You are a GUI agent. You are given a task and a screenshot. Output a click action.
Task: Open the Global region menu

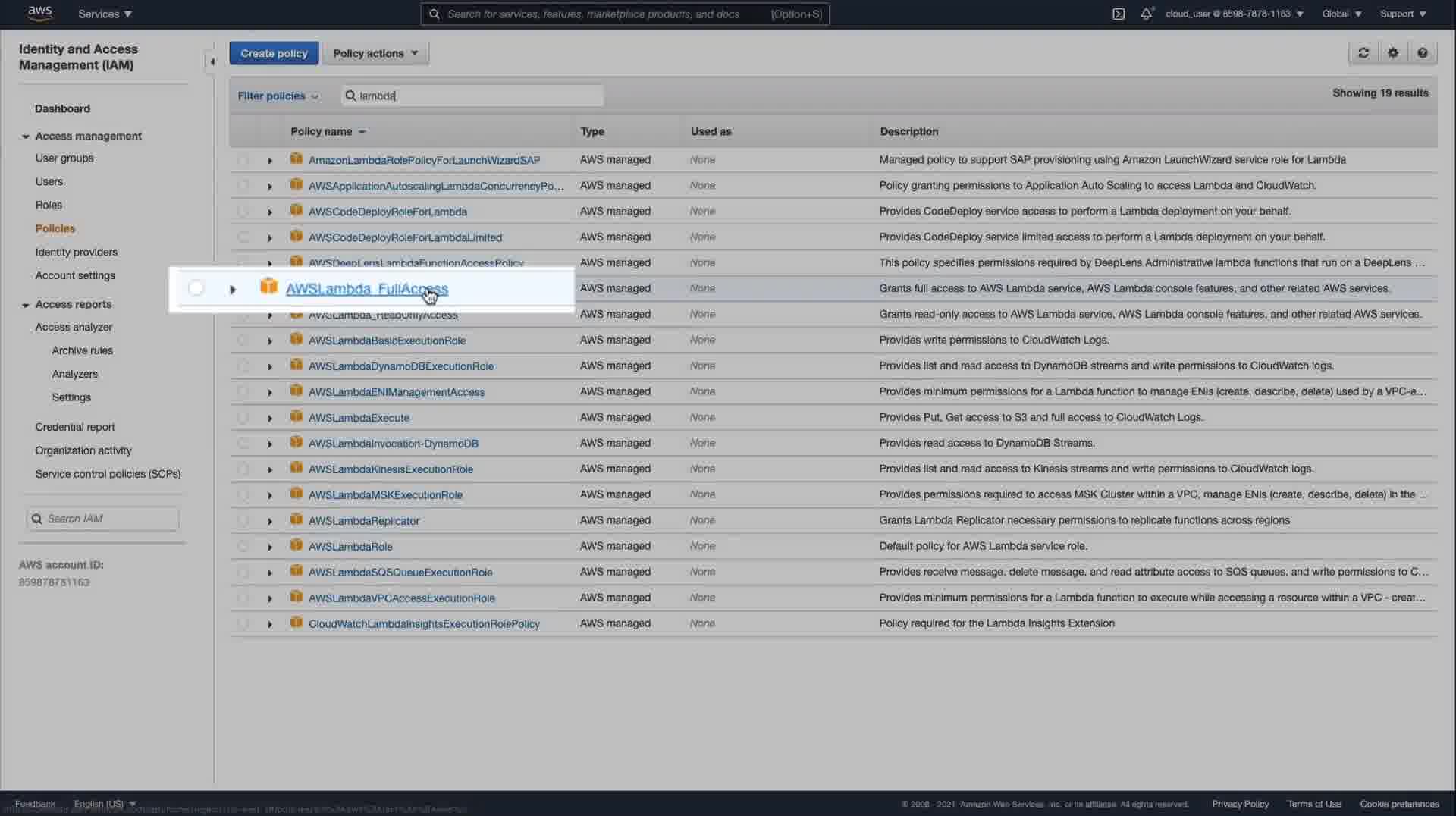[x=1341, y=14]
